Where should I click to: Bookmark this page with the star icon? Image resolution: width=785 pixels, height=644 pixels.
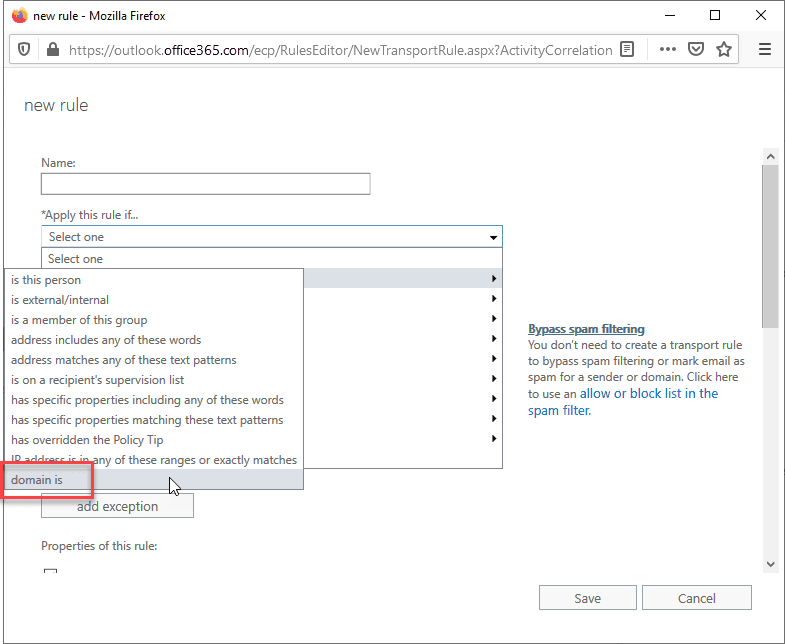[x=724, y=49]
